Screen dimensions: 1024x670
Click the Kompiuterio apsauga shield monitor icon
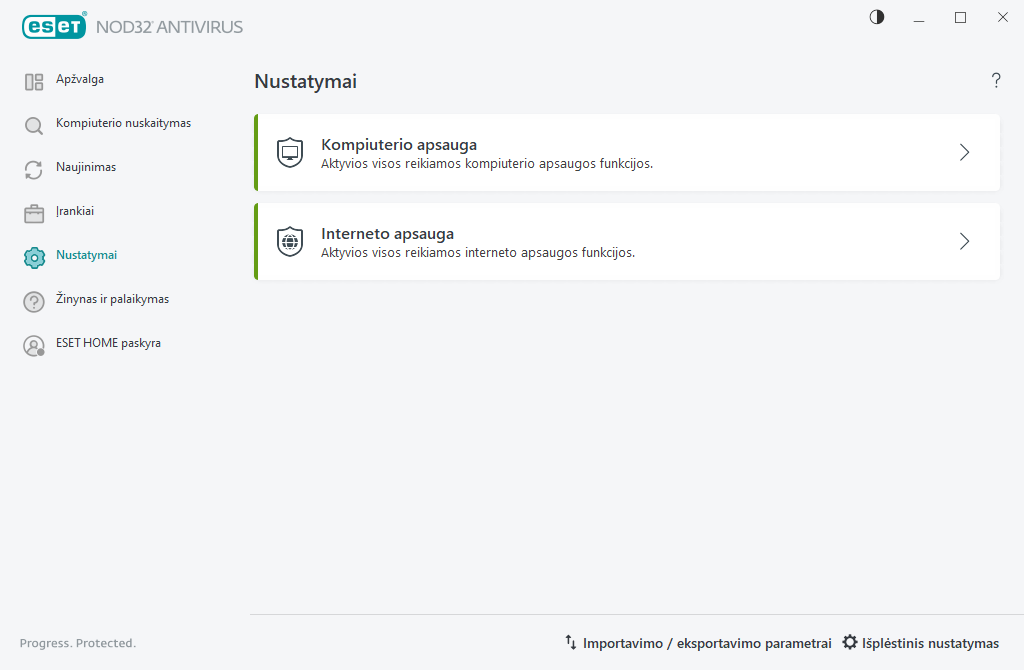(289, 152)
